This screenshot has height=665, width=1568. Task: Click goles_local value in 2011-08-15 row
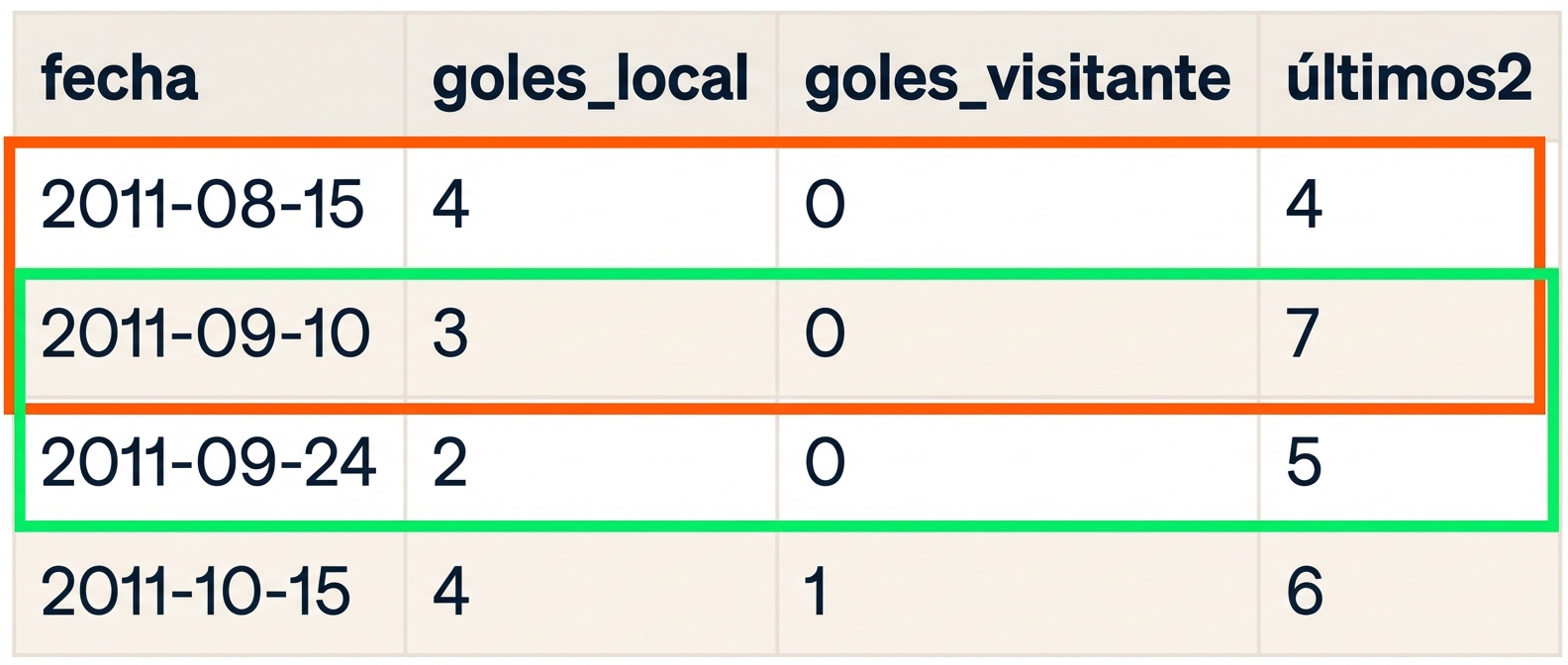(451, 205)
